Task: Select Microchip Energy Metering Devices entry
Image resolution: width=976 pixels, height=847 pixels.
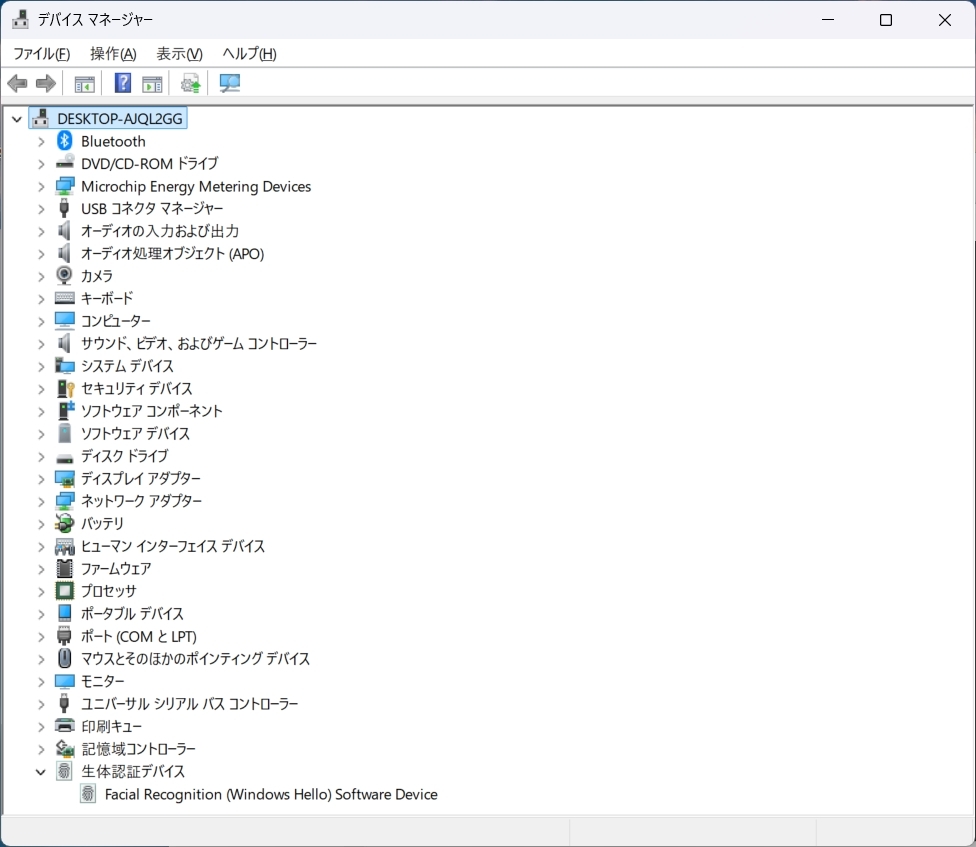Action: coord(196,186)
